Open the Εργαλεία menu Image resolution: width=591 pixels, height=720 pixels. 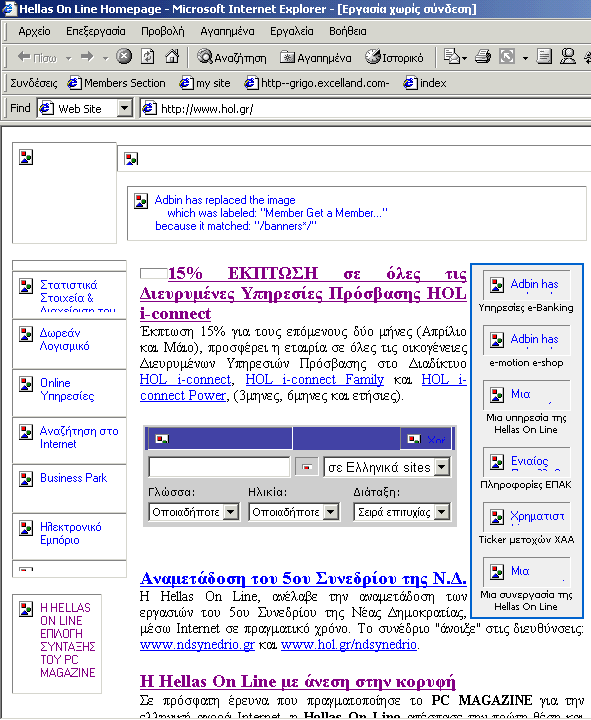click(x=292, y=31)
